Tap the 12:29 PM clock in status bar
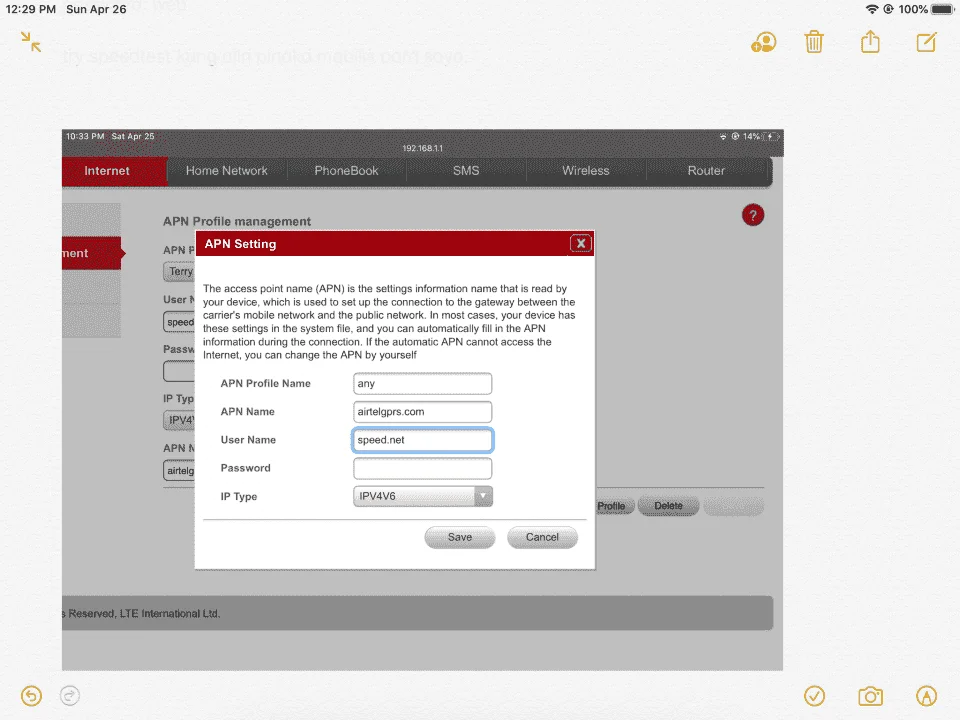The image size is (960, 720). point(31,9)
